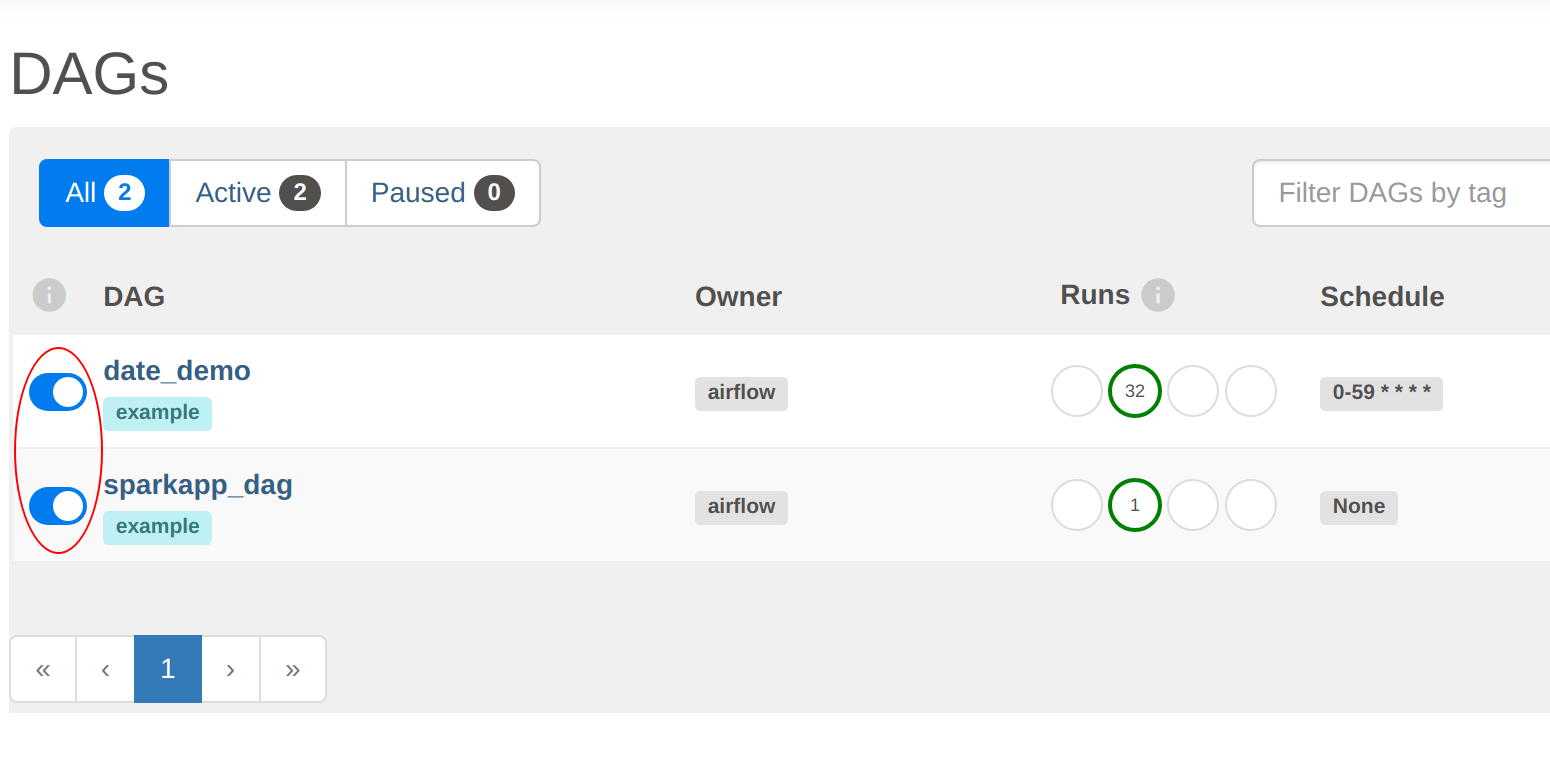Click info icon left of DAG header

click(x=49, y=295)
